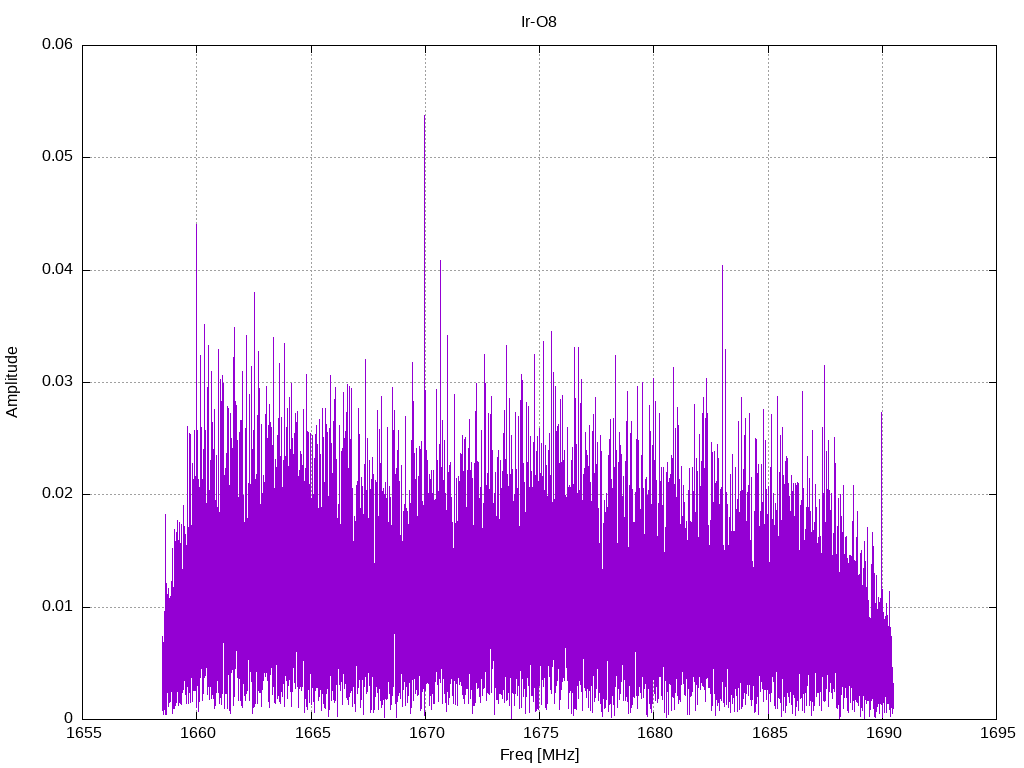Click the 1655 x-axis tick label

(x=84, y=733)
